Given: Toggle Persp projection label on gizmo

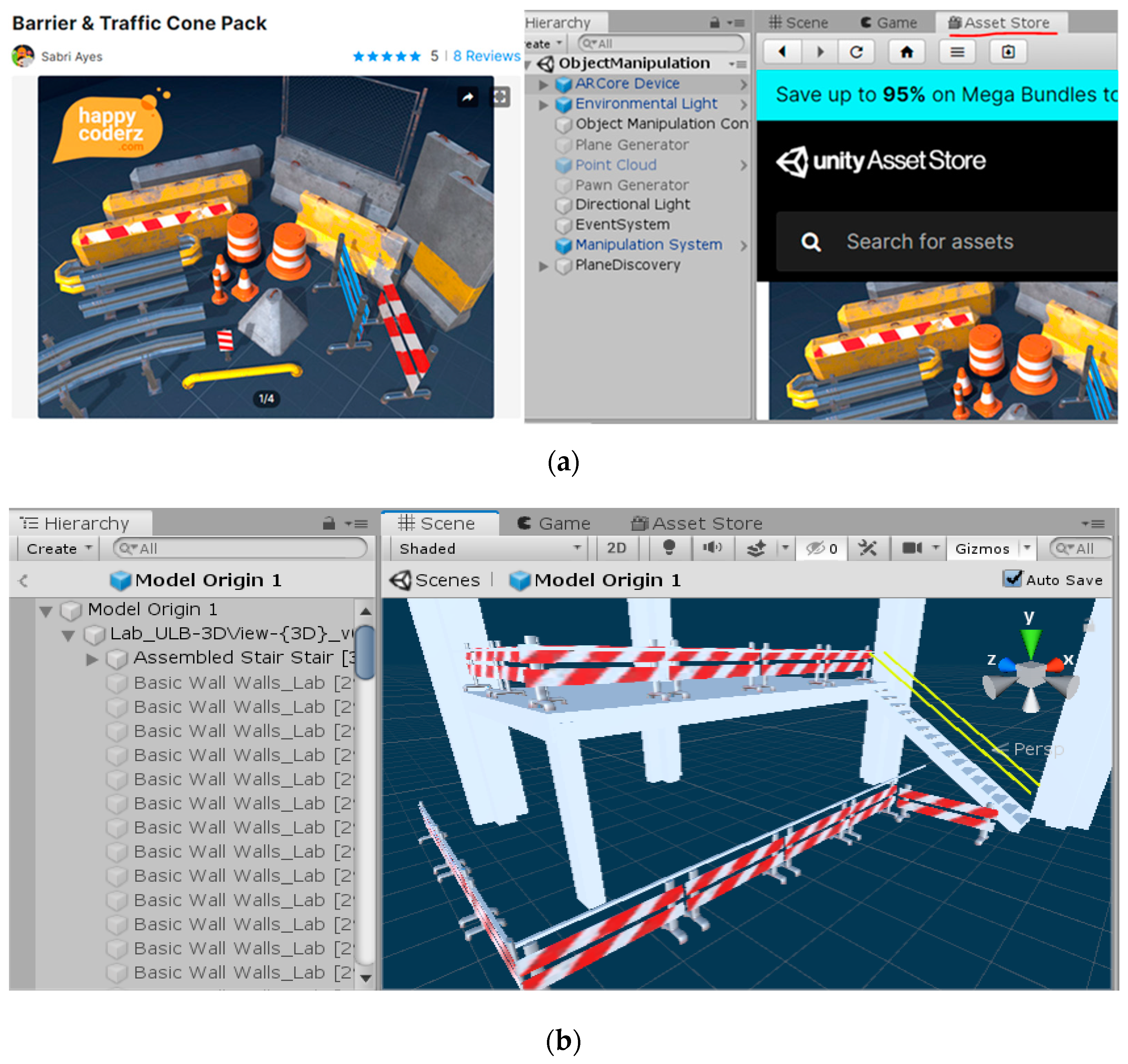Looking at the screenshot, I should [x=1038, y=749].
